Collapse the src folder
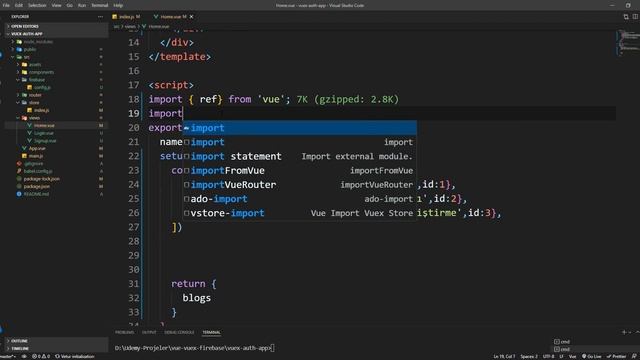The height and width of the screenshot is (360, 640). click(x=27, y=57)
